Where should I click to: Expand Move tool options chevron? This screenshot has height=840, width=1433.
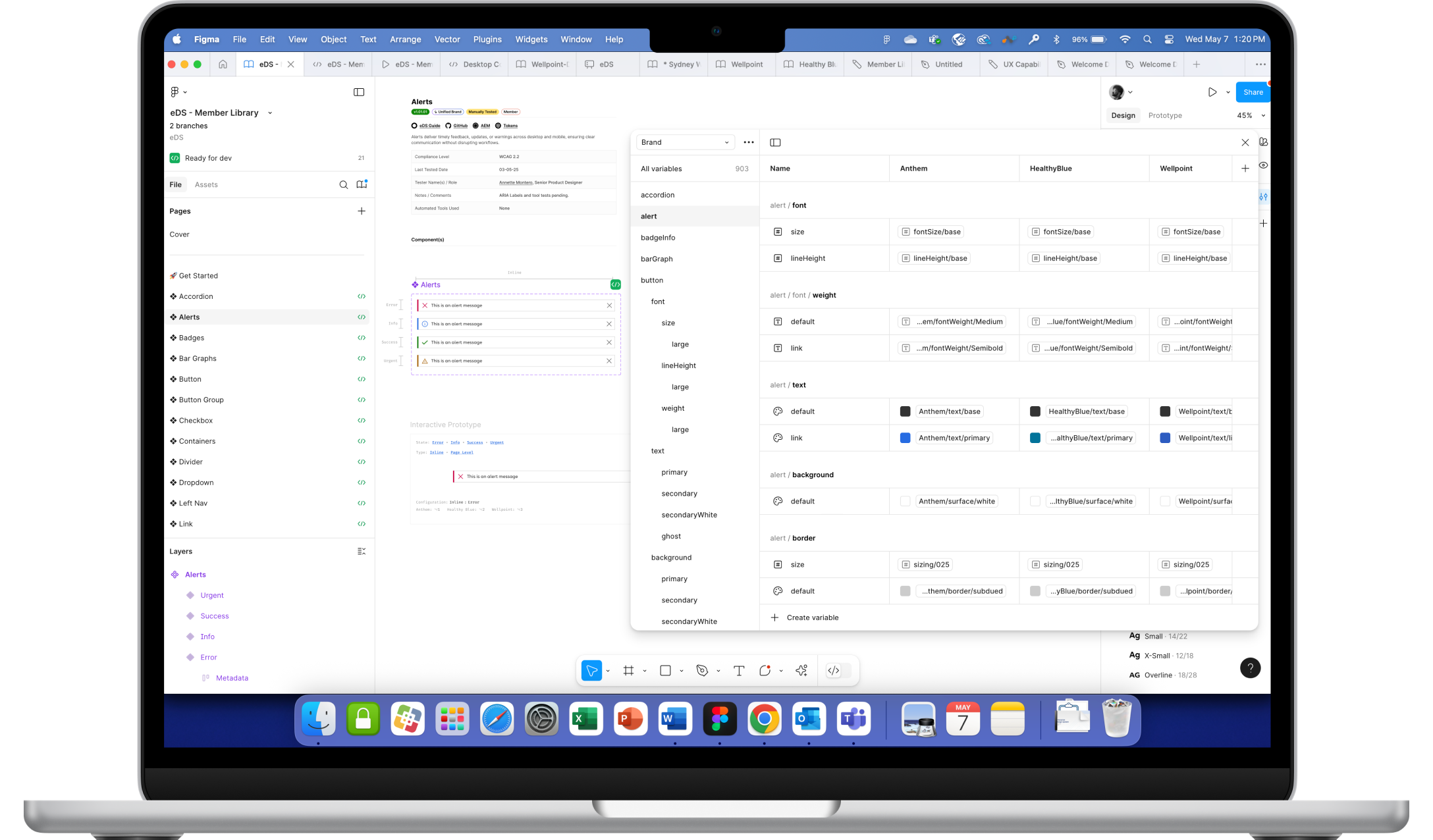point(608,671)
